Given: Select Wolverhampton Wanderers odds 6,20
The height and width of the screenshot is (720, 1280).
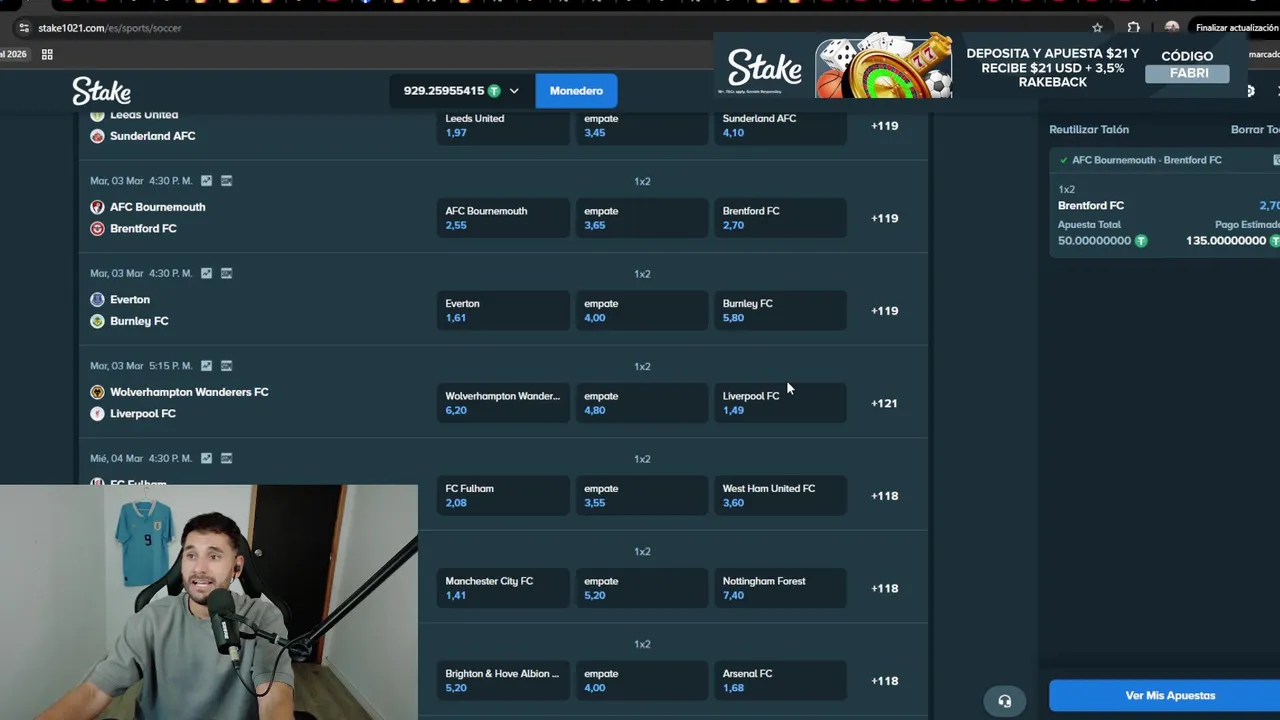Looking at the screenshot, I should [503, 403].
